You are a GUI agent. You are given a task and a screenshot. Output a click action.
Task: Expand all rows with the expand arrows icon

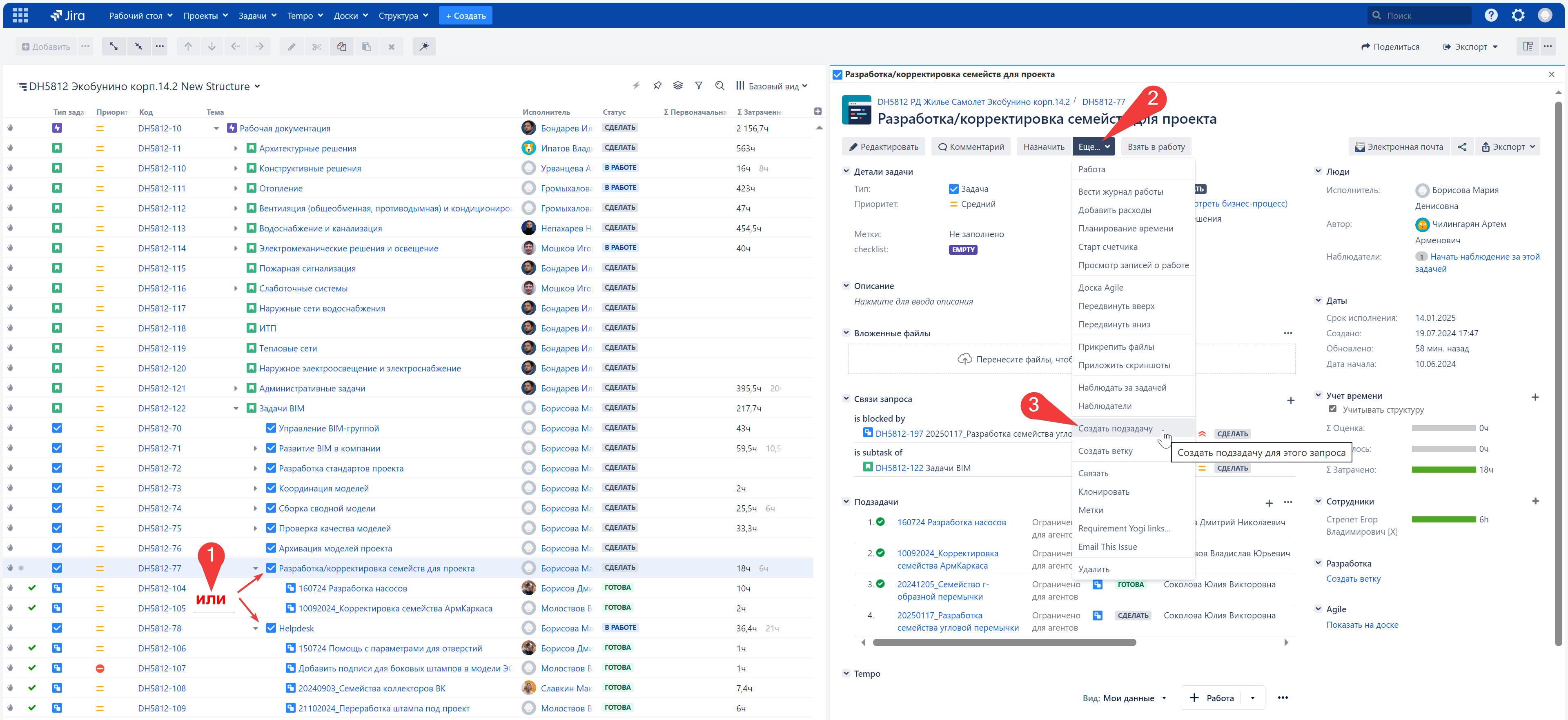pos(114,46)
